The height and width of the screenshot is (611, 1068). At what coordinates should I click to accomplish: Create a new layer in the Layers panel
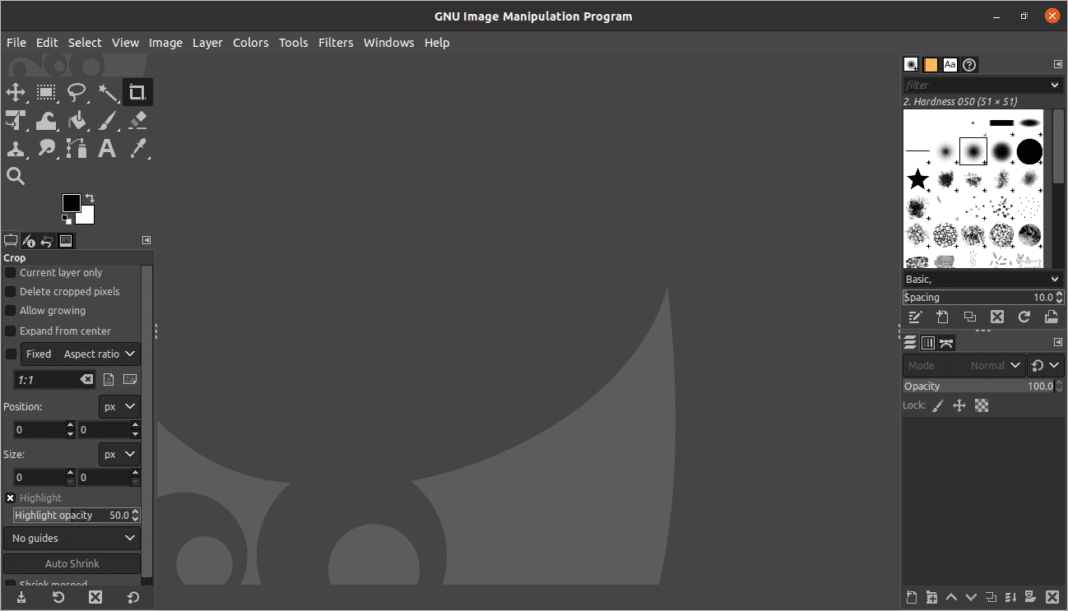[911, 597]
